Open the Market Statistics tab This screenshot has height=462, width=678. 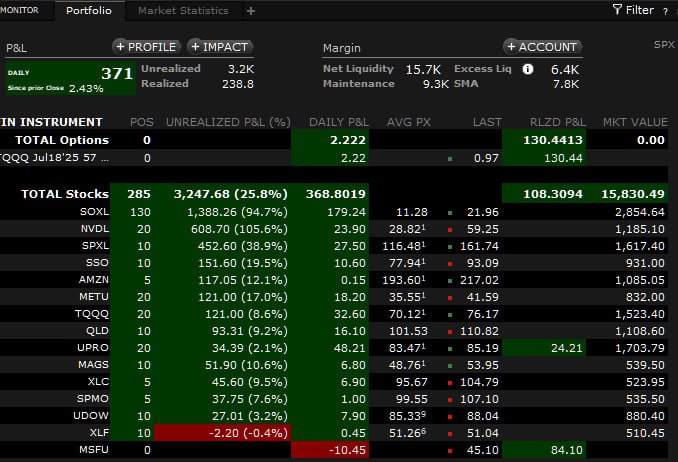tap(183, 10)
